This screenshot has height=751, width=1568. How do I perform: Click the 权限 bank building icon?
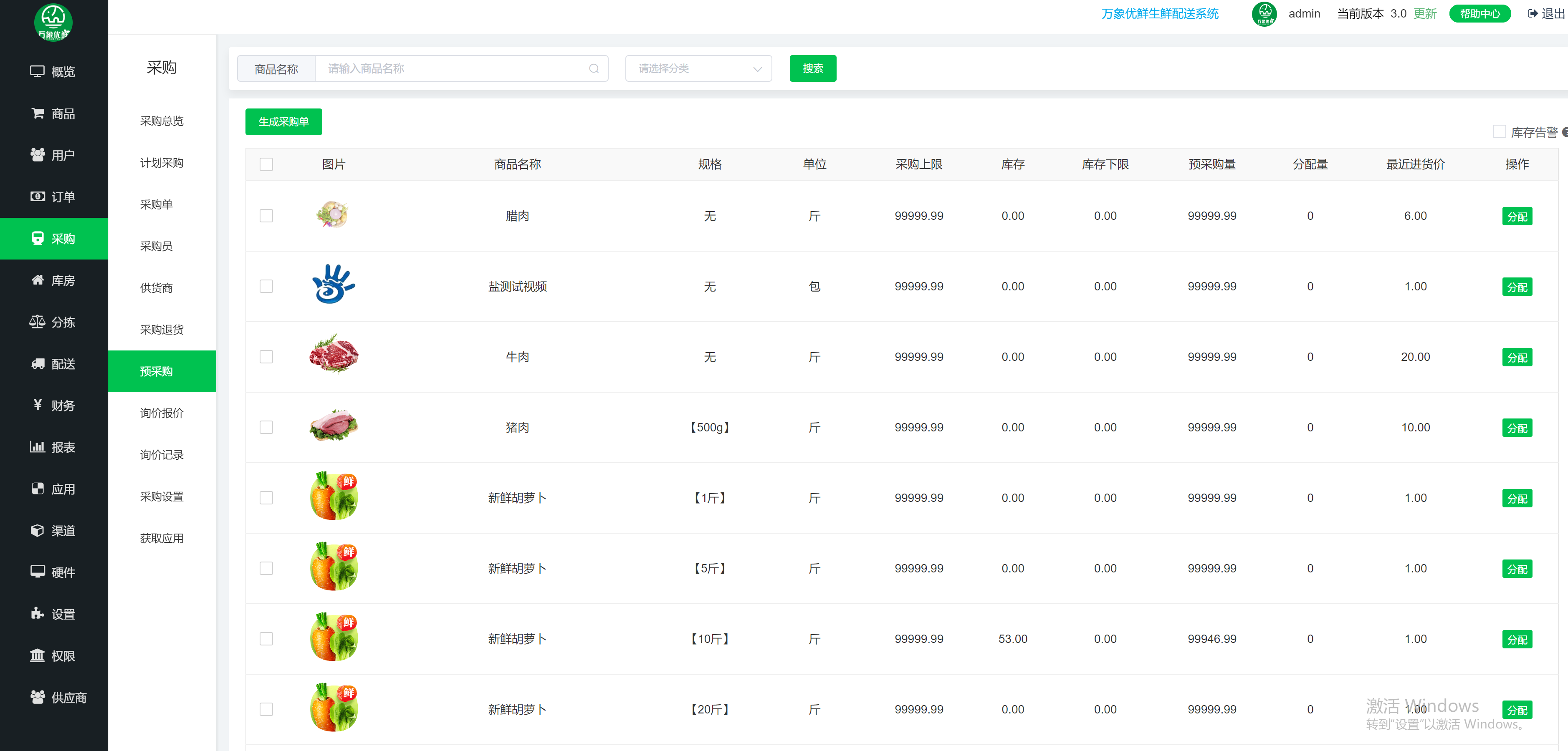point(37,655)
